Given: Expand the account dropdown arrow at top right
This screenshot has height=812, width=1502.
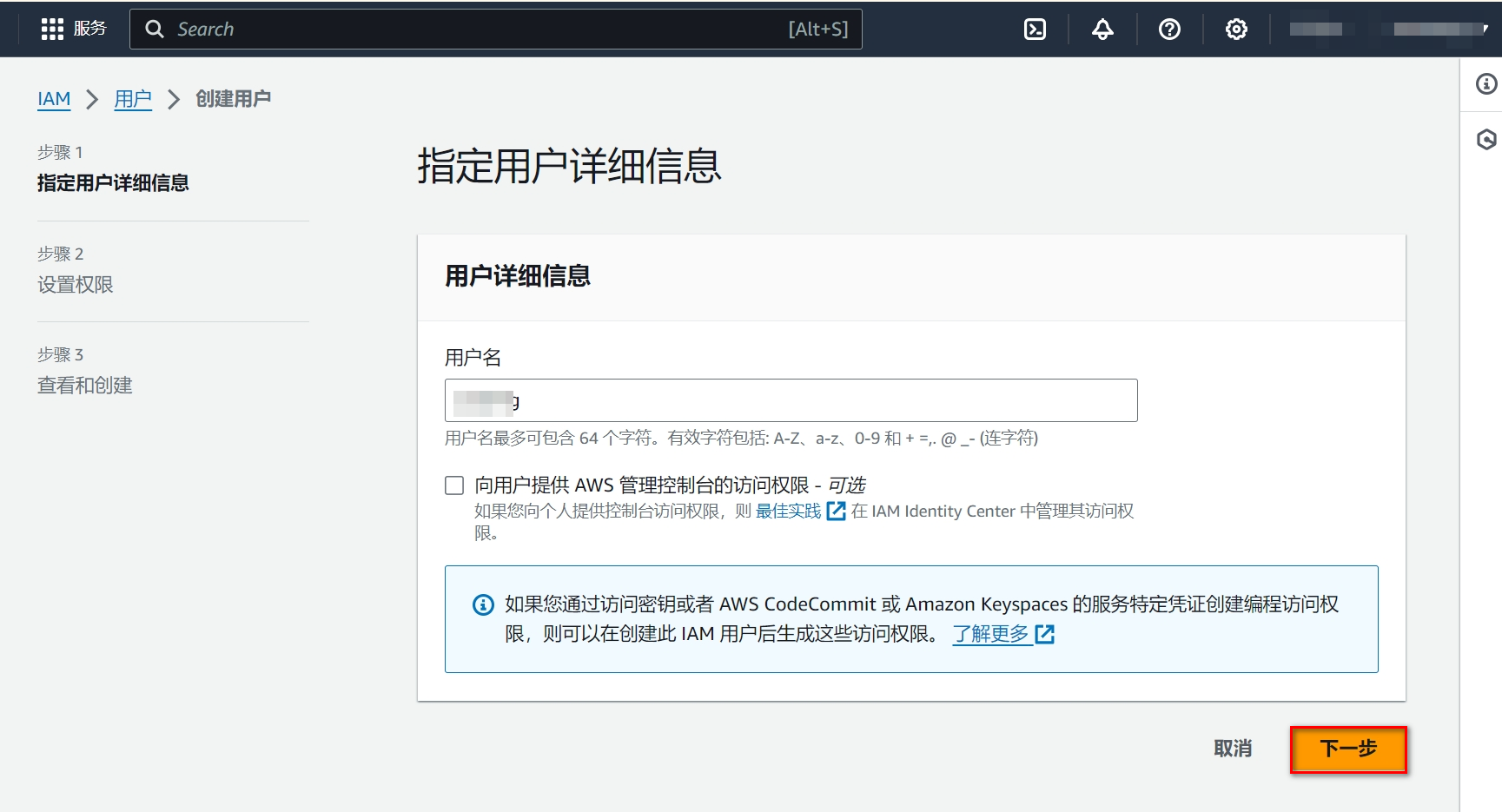Looking at the screenshot, I should [x=1485, y=29].
